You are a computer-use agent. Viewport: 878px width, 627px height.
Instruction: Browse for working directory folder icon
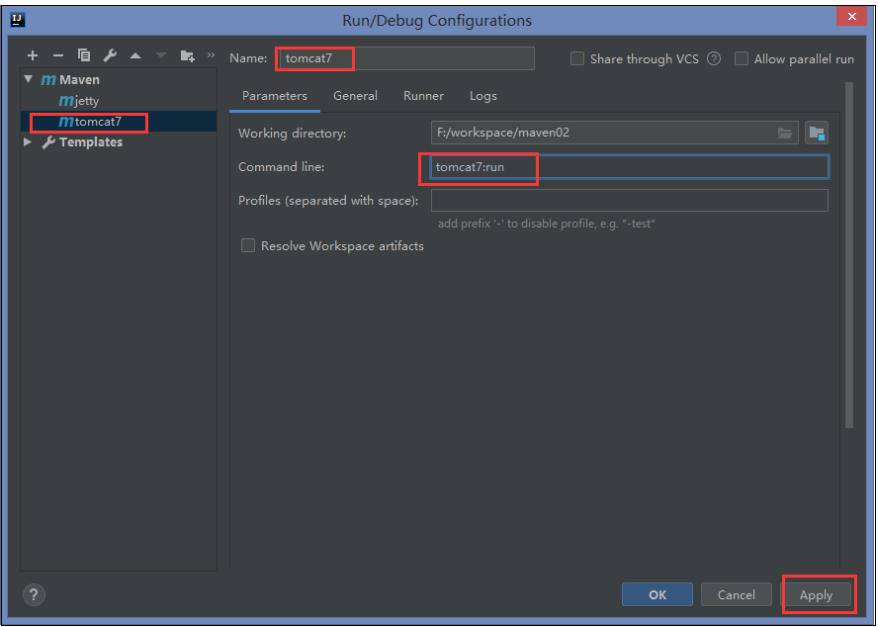(785, 133)
